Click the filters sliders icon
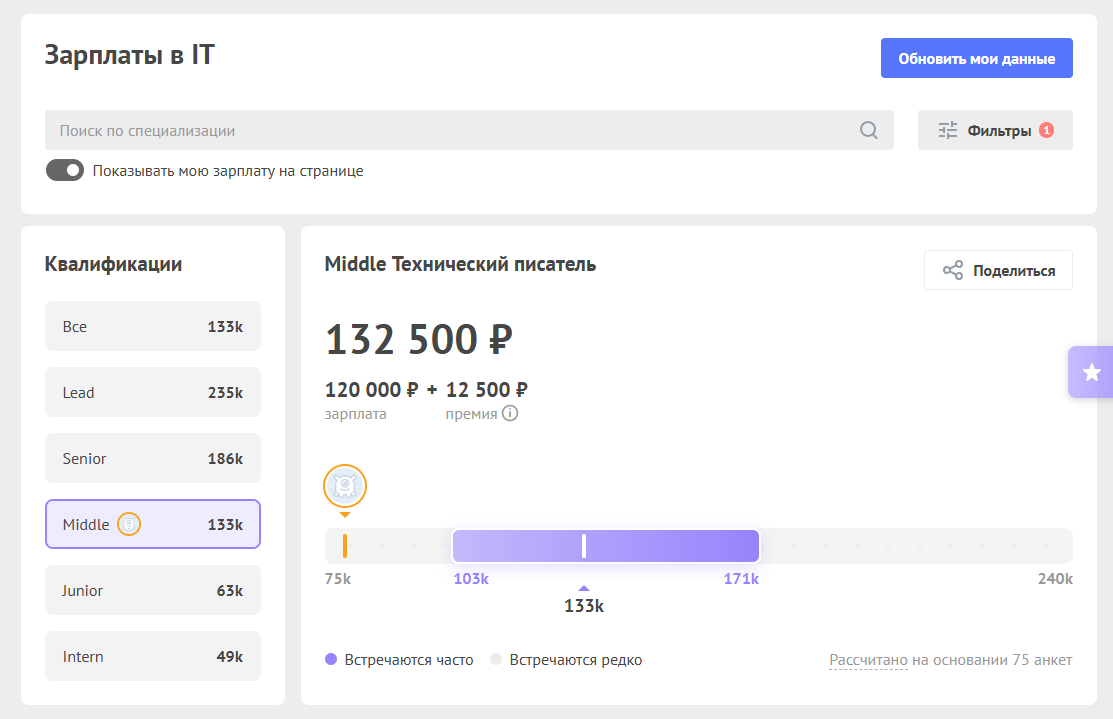The image size is (1113, 719). point(947,130)
